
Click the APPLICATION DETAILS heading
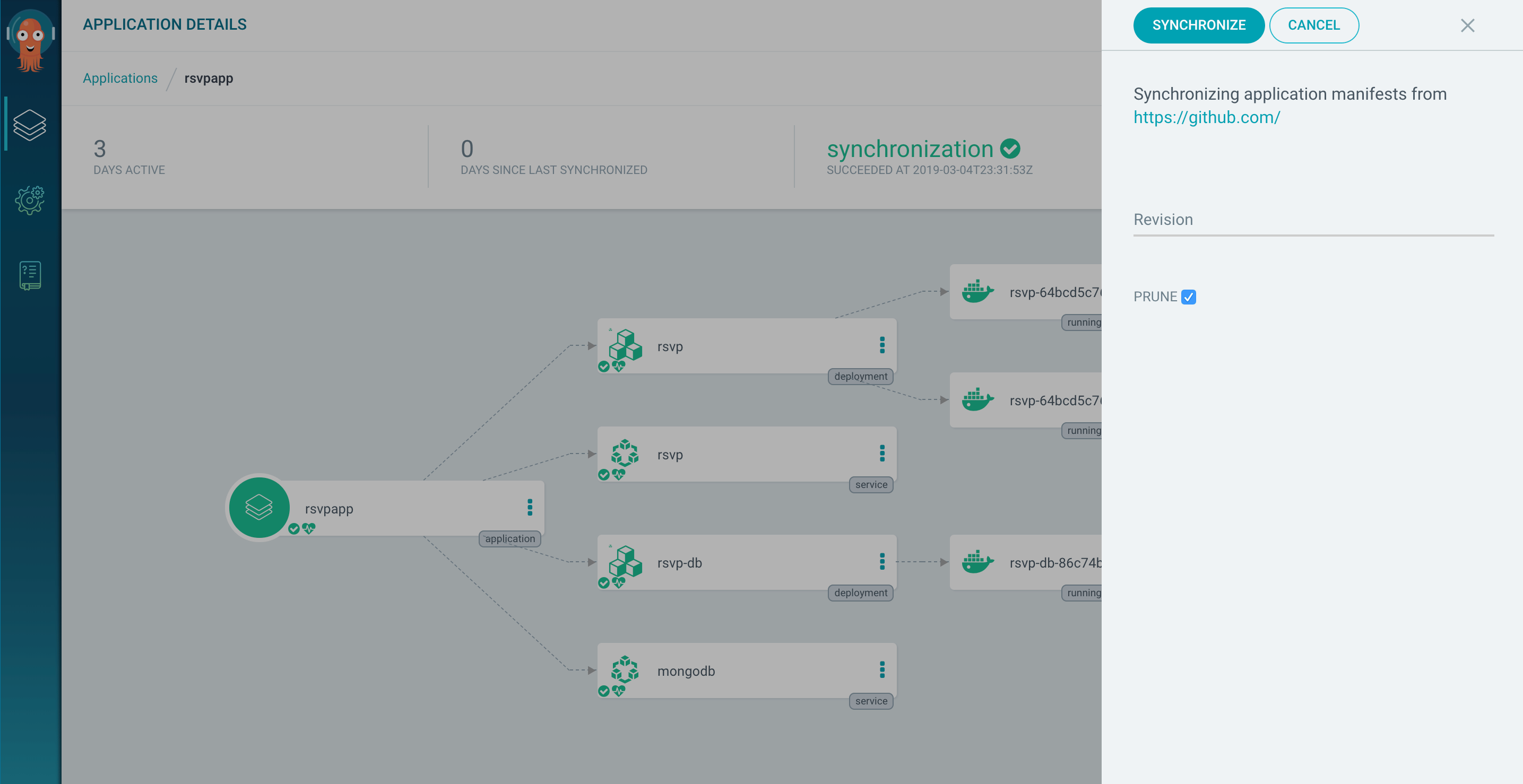point(165,25)
